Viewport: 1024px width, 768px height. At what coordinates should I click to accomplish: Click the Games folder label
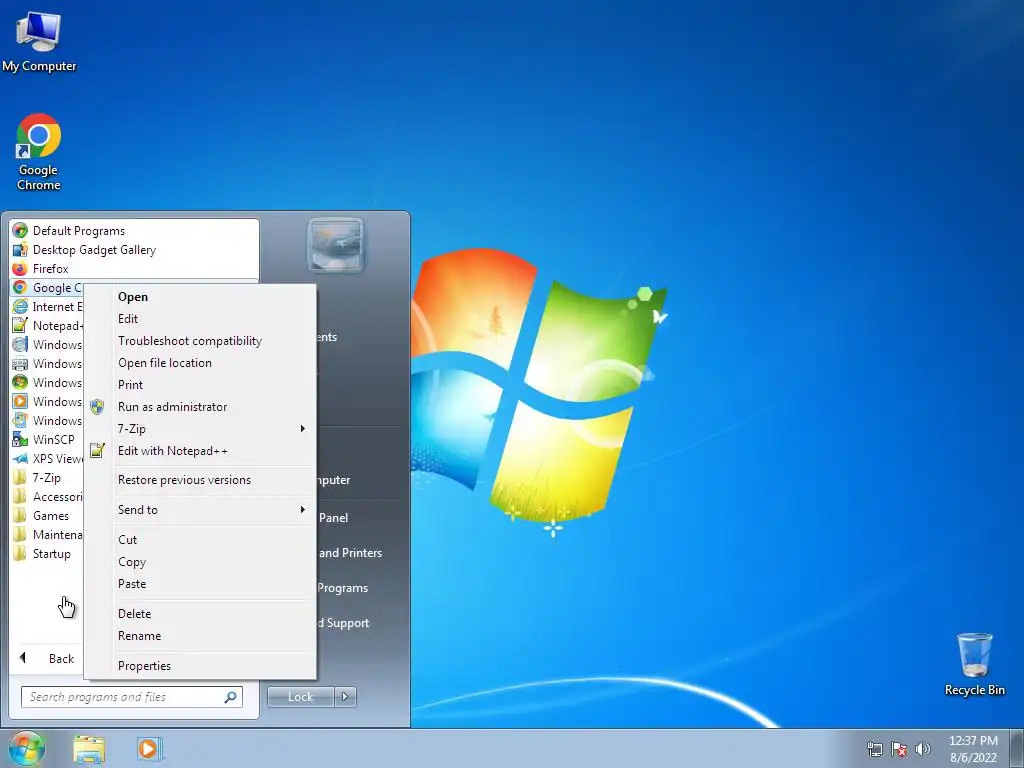51,515
